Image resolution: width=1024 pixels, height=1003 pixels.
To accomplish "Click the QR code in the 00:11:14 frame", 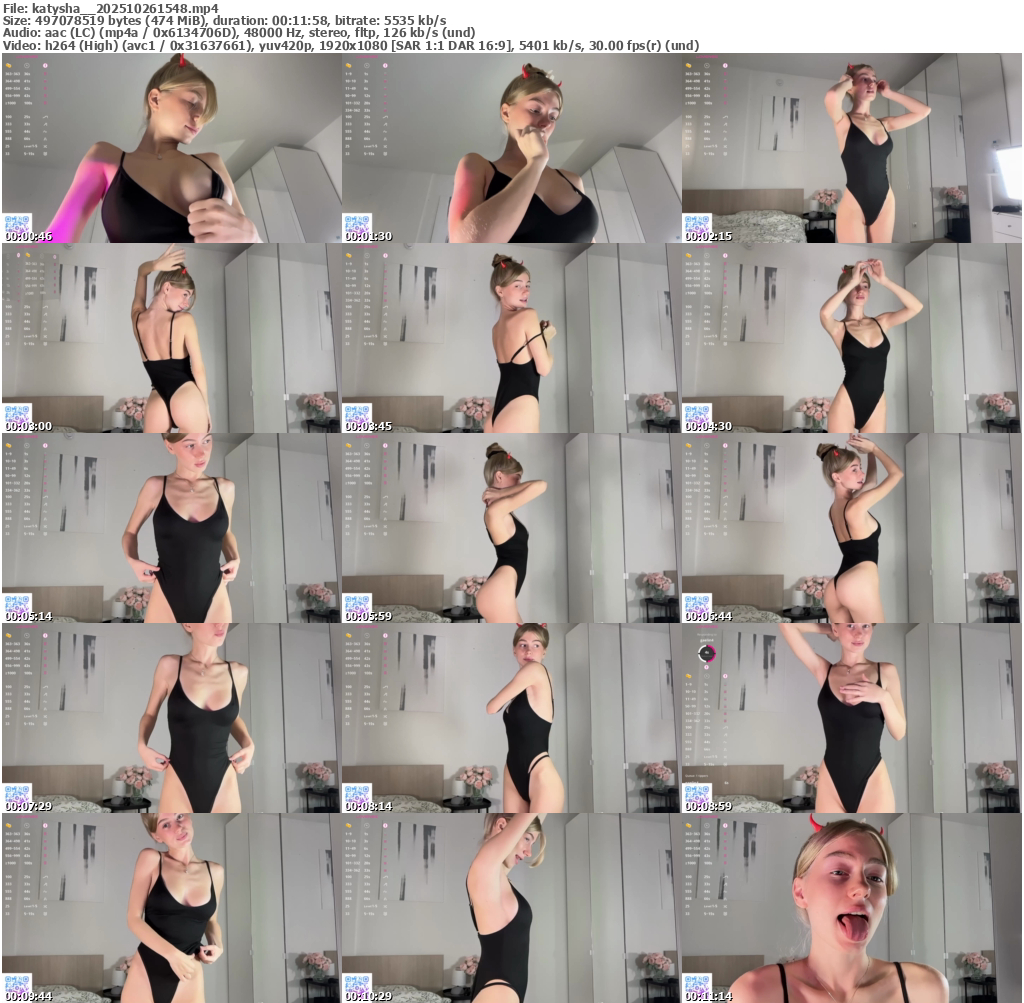I will pos(697,983).
